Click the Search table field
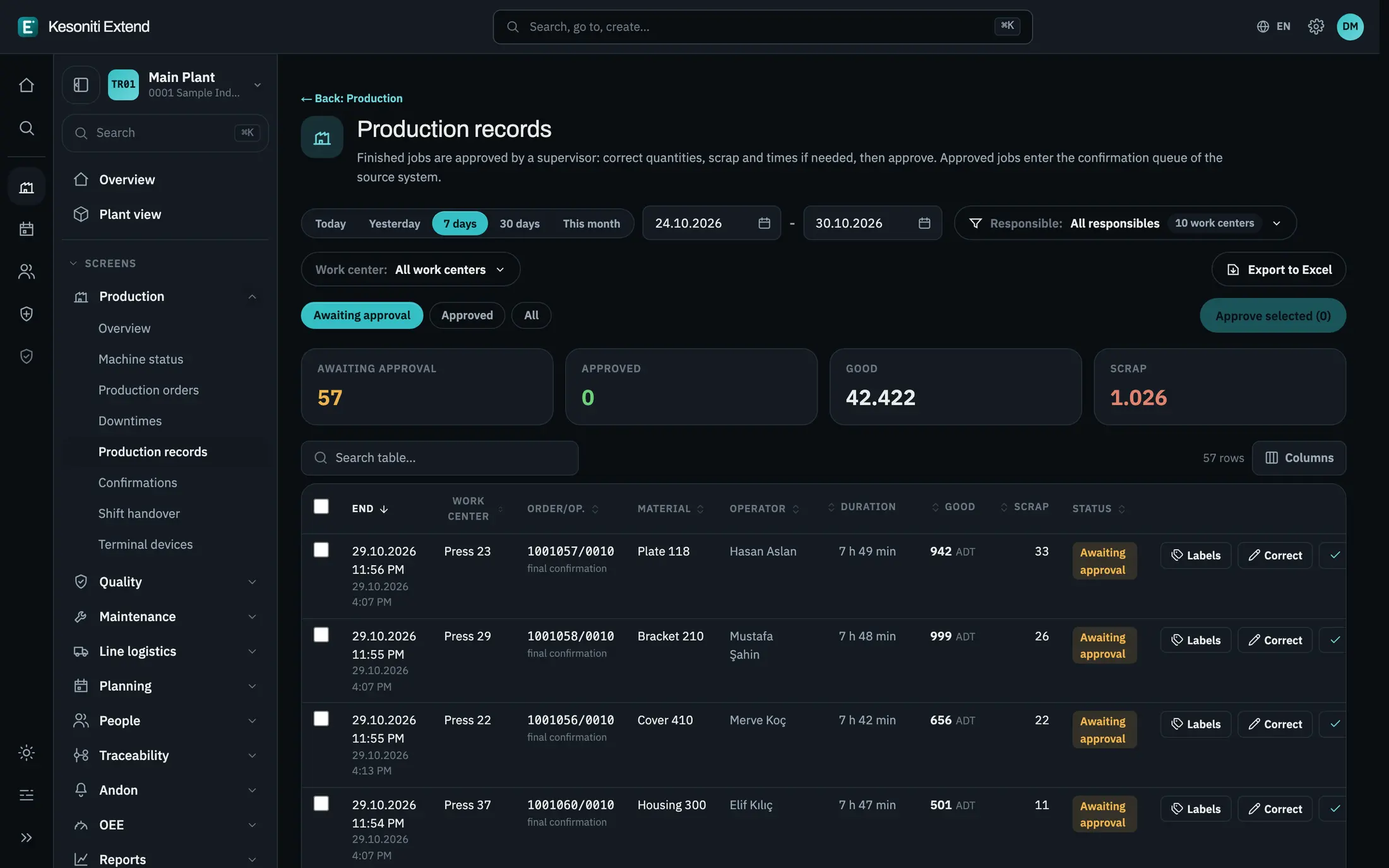 pos(439,458)
